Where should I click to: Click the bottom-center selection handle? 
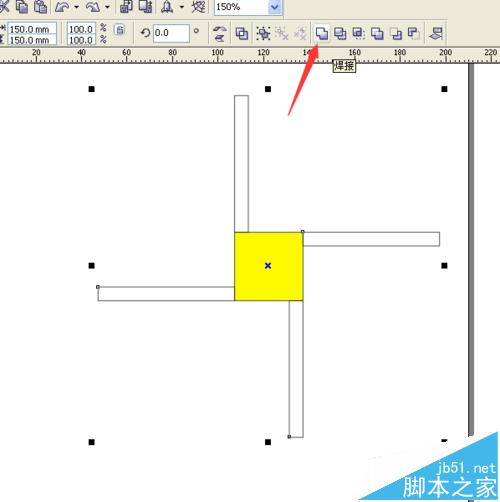pyautogui.click(x=268, y=442)
